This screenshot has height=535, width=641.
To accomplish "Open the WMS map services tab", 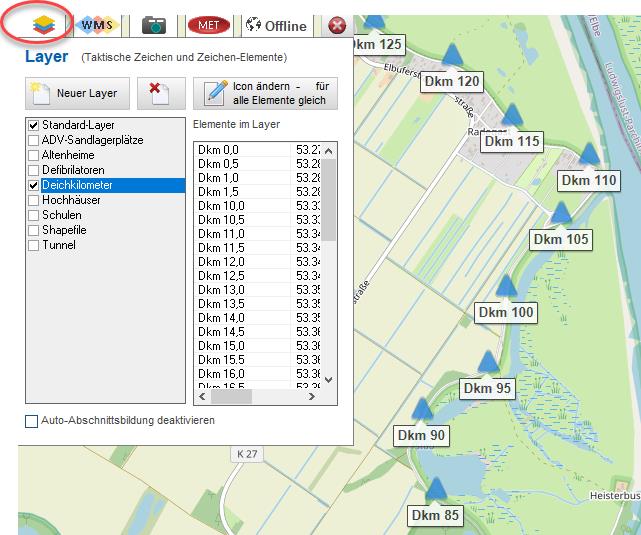I will click(x=97, y=25).
